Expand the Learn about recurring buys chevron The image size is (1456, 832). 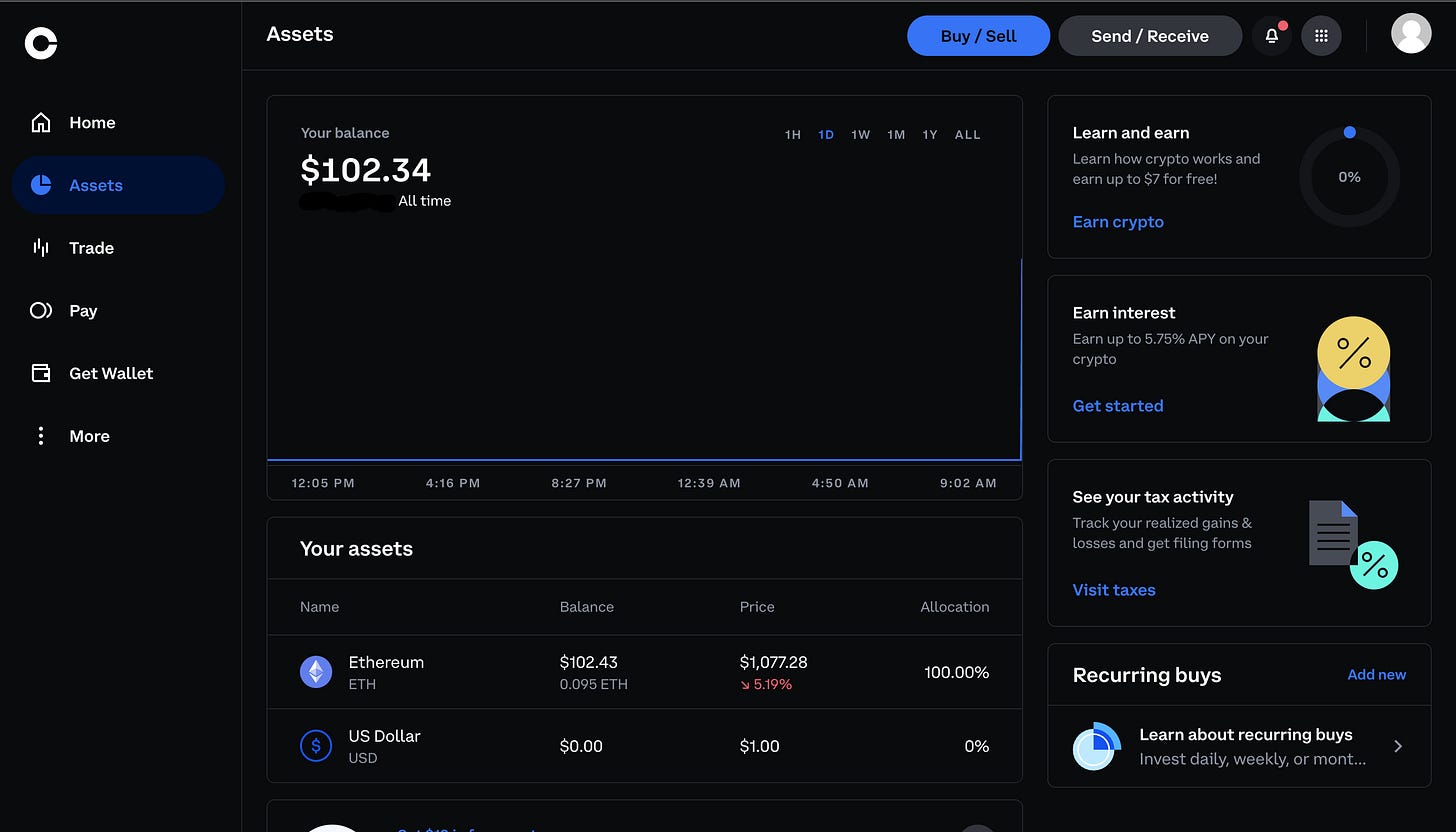(x=1398, y=746)
